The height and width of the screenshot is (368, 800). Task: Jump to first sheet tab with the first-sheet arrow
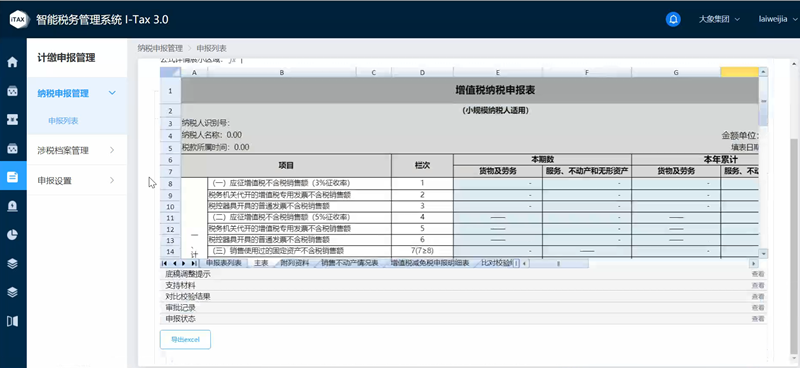tap(165, 263)
